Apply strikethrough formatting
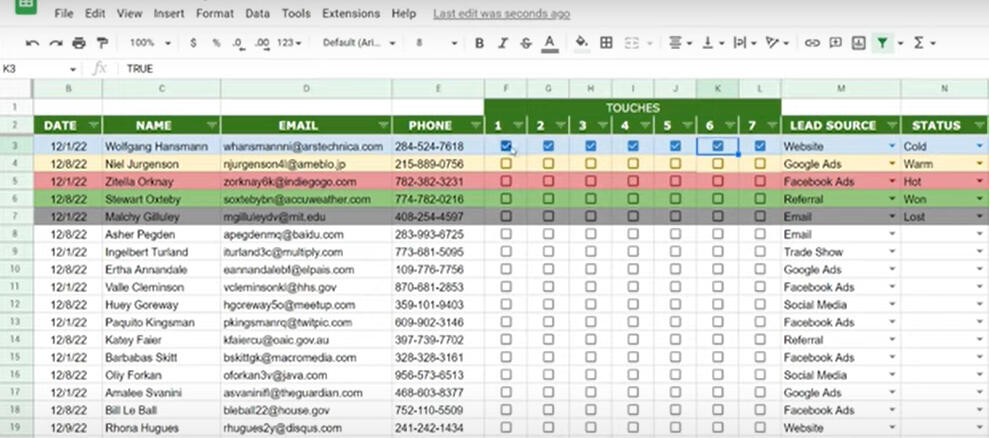 click(526, 43)
